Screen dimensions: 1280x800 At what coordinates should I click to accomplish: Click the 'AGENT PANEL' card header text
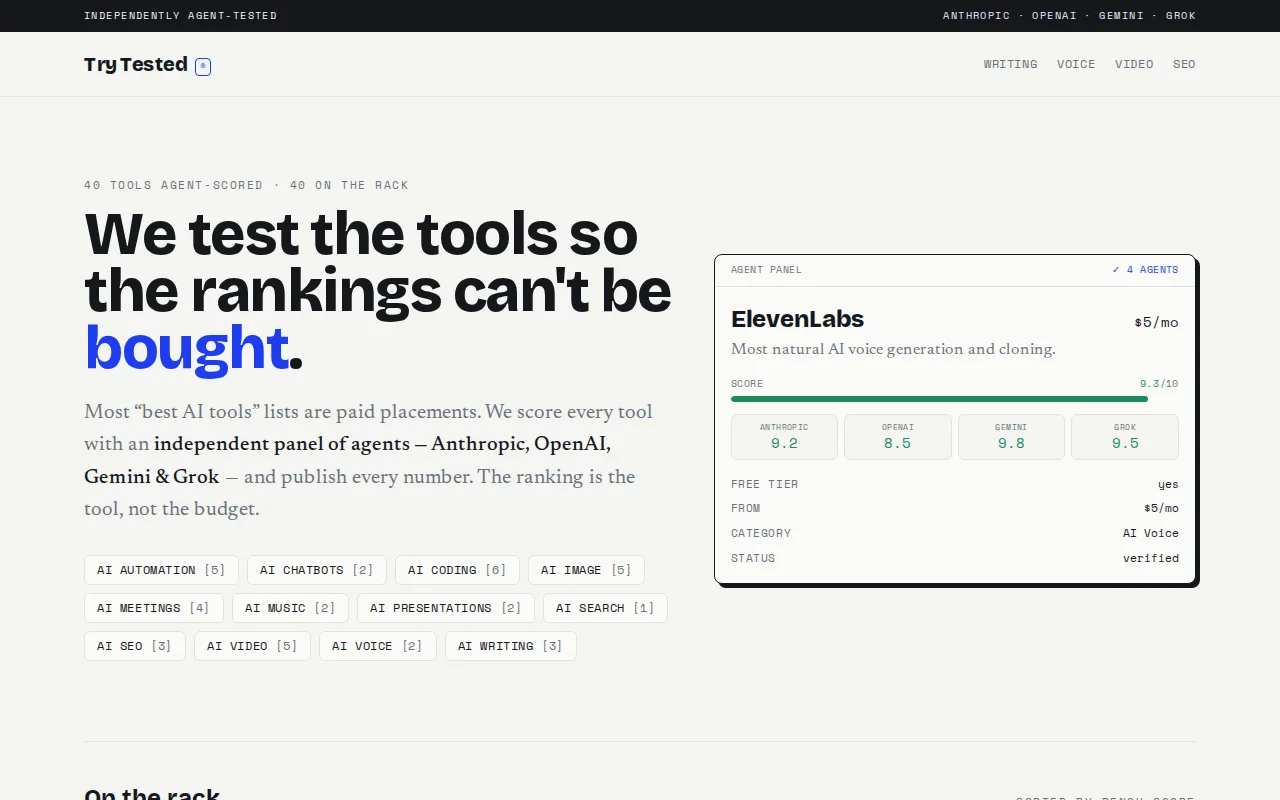click(766, 270)
